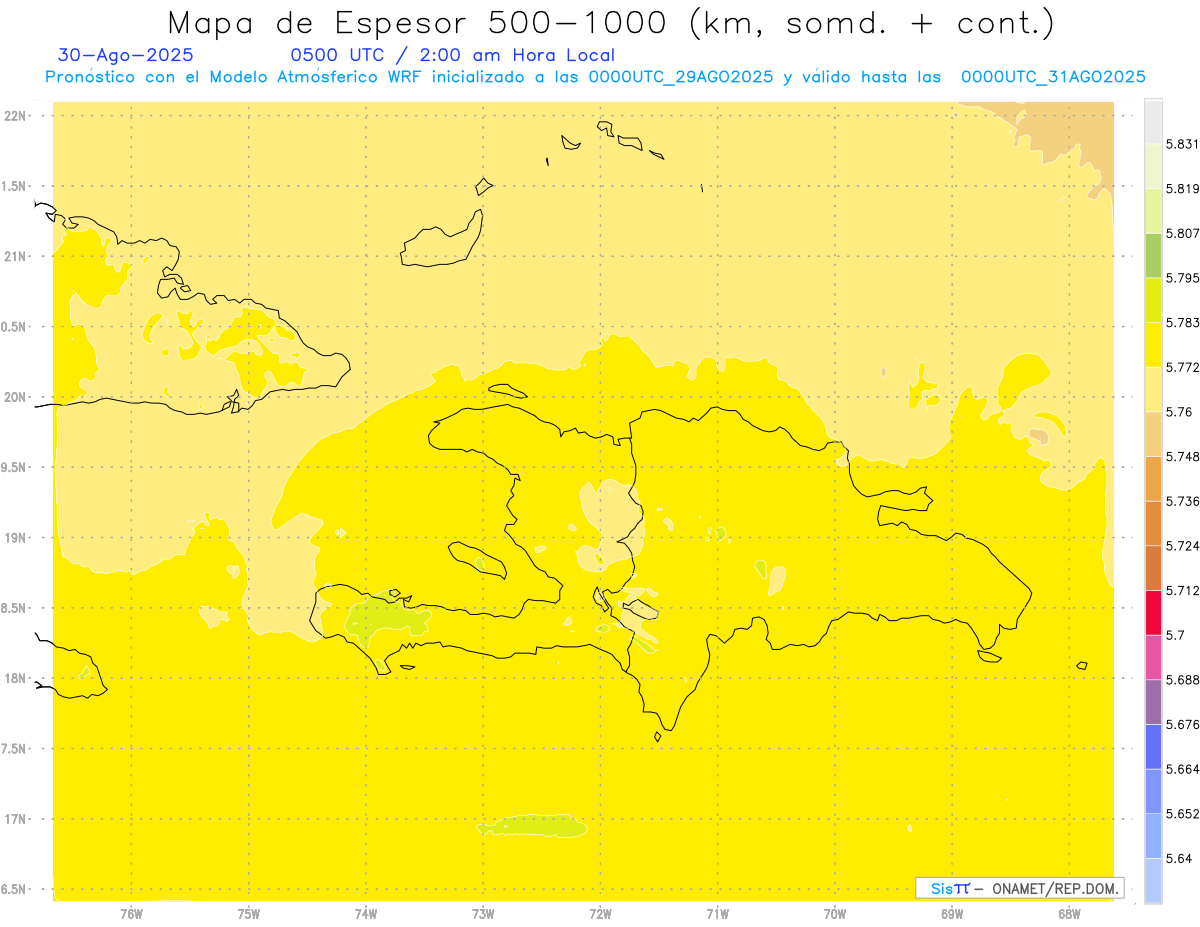Screen dimensions: 1200x927
Task: Click the '9.5N' latitude label
Action: click(14, 467)
